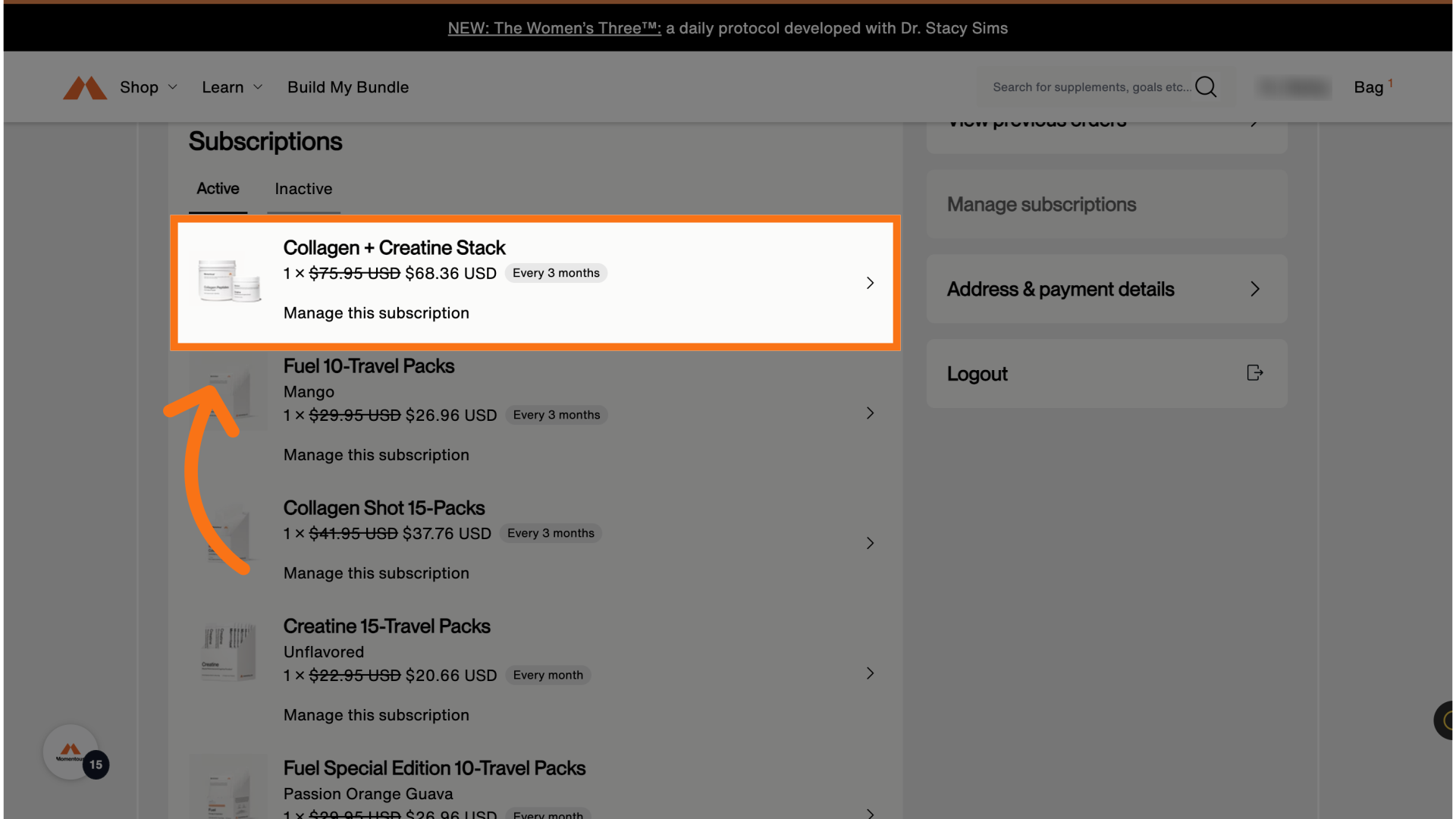
Task: Click the chat widget at right edge
Action: tap(1444, 720)
